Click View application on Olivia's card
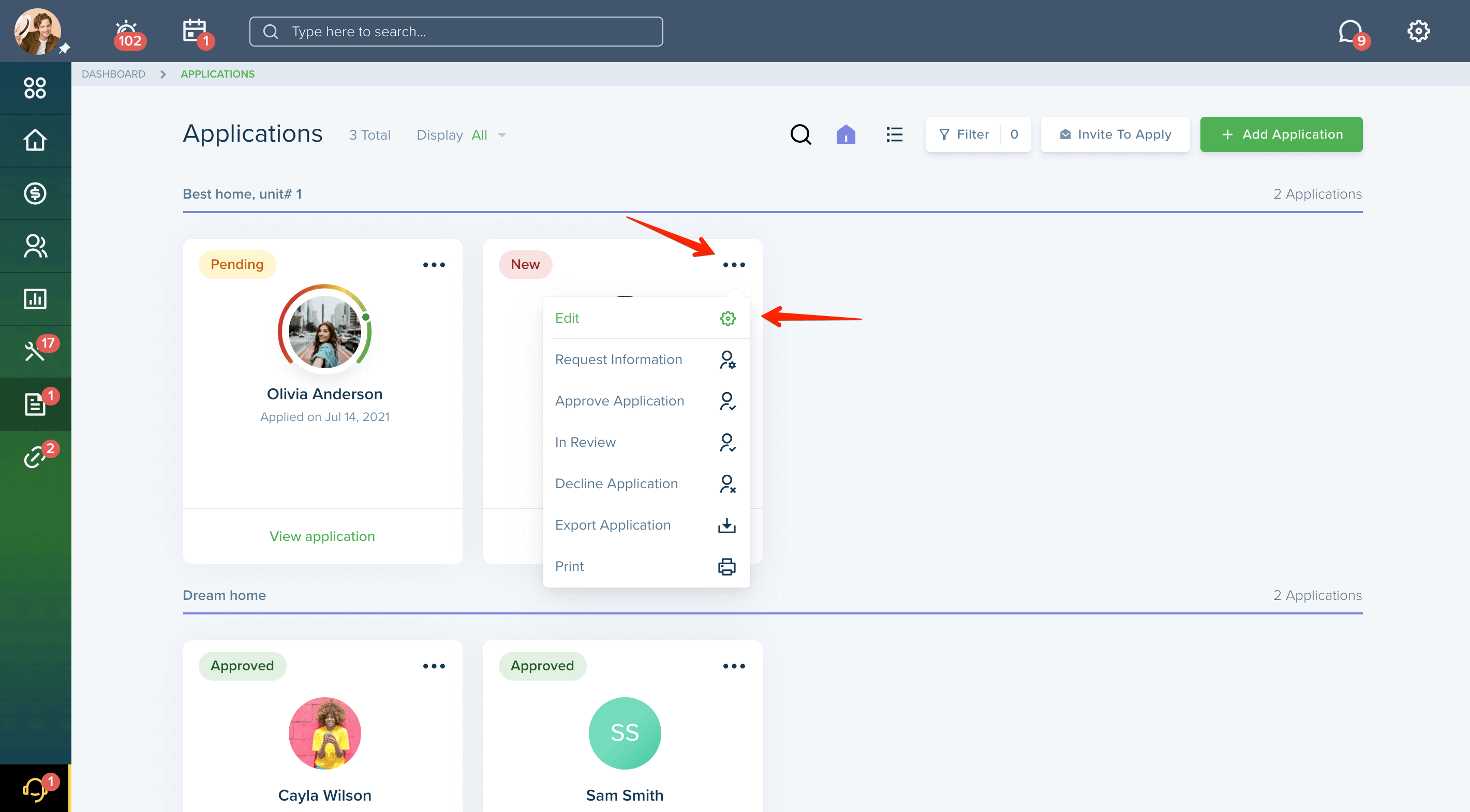 point(322,536)
